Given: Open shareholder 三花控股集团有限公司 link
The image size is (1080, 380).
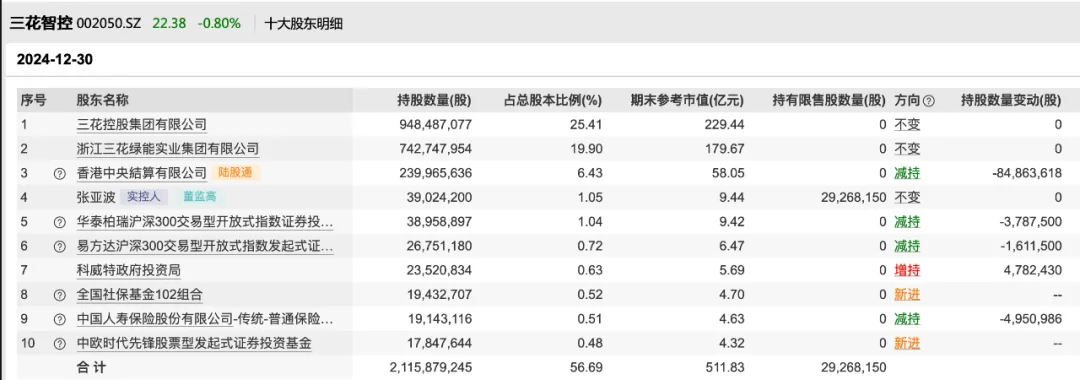Looking at the screenshot, I should 141,125.
